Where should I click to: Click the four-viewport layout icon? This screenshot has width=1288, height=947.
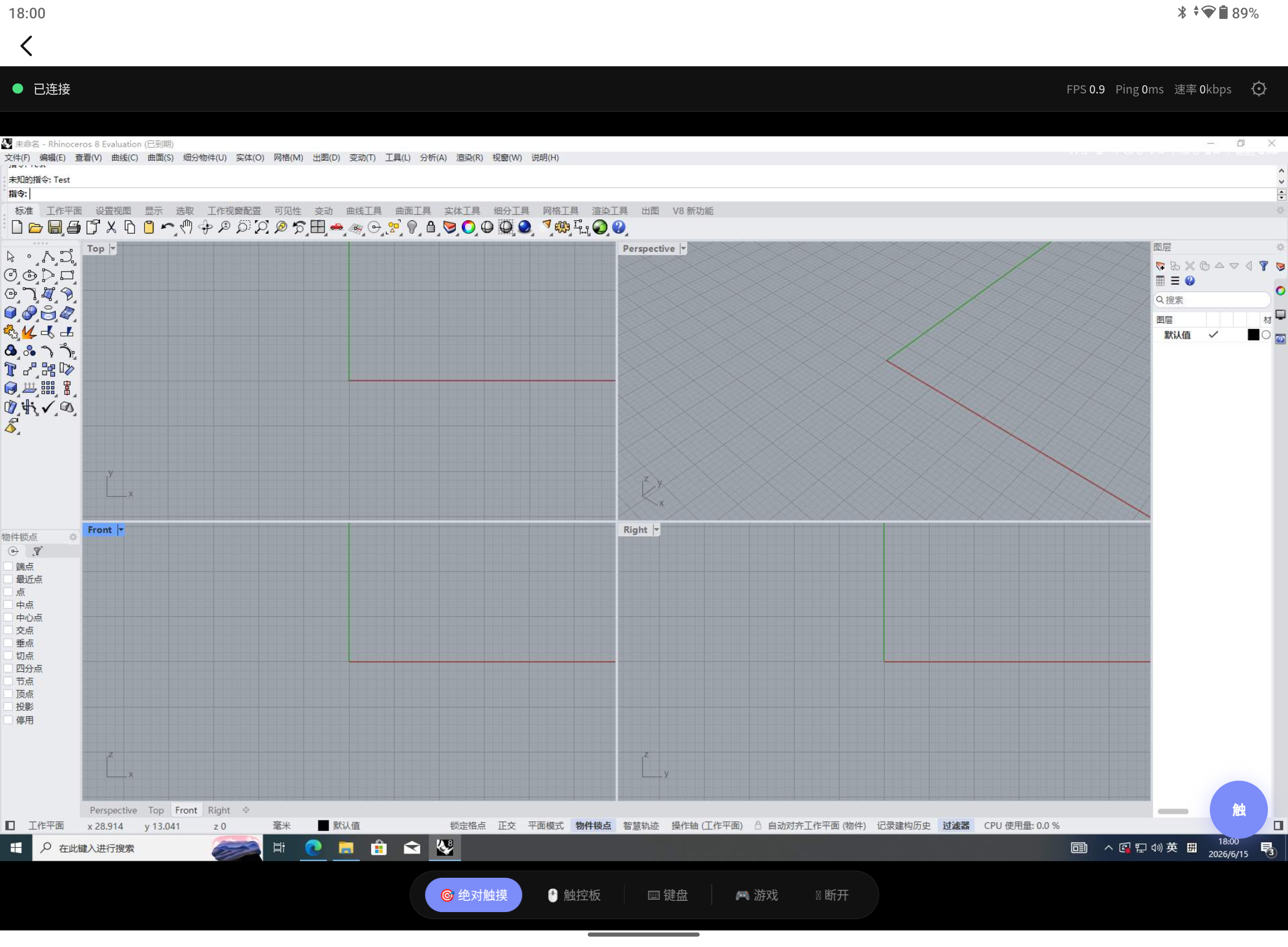[318, 227]
